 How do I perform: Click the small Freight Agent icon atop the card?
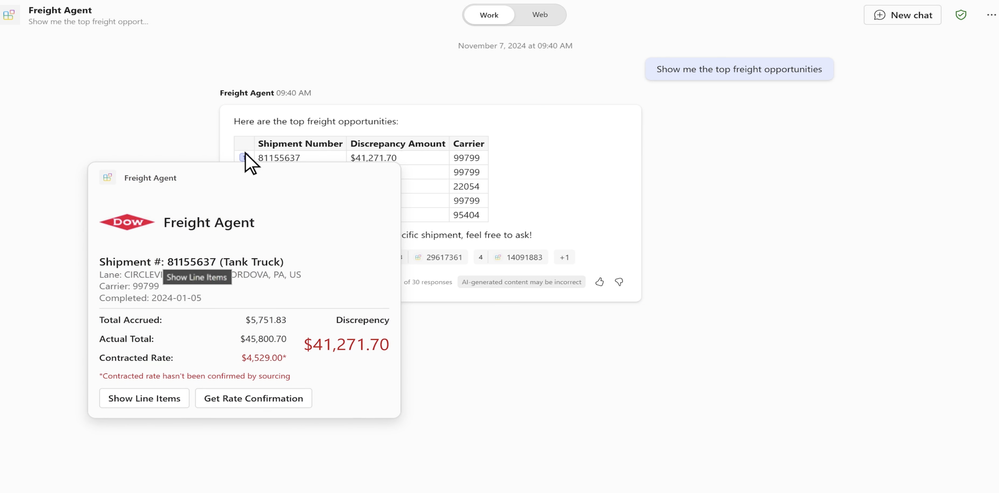[107, 178]
